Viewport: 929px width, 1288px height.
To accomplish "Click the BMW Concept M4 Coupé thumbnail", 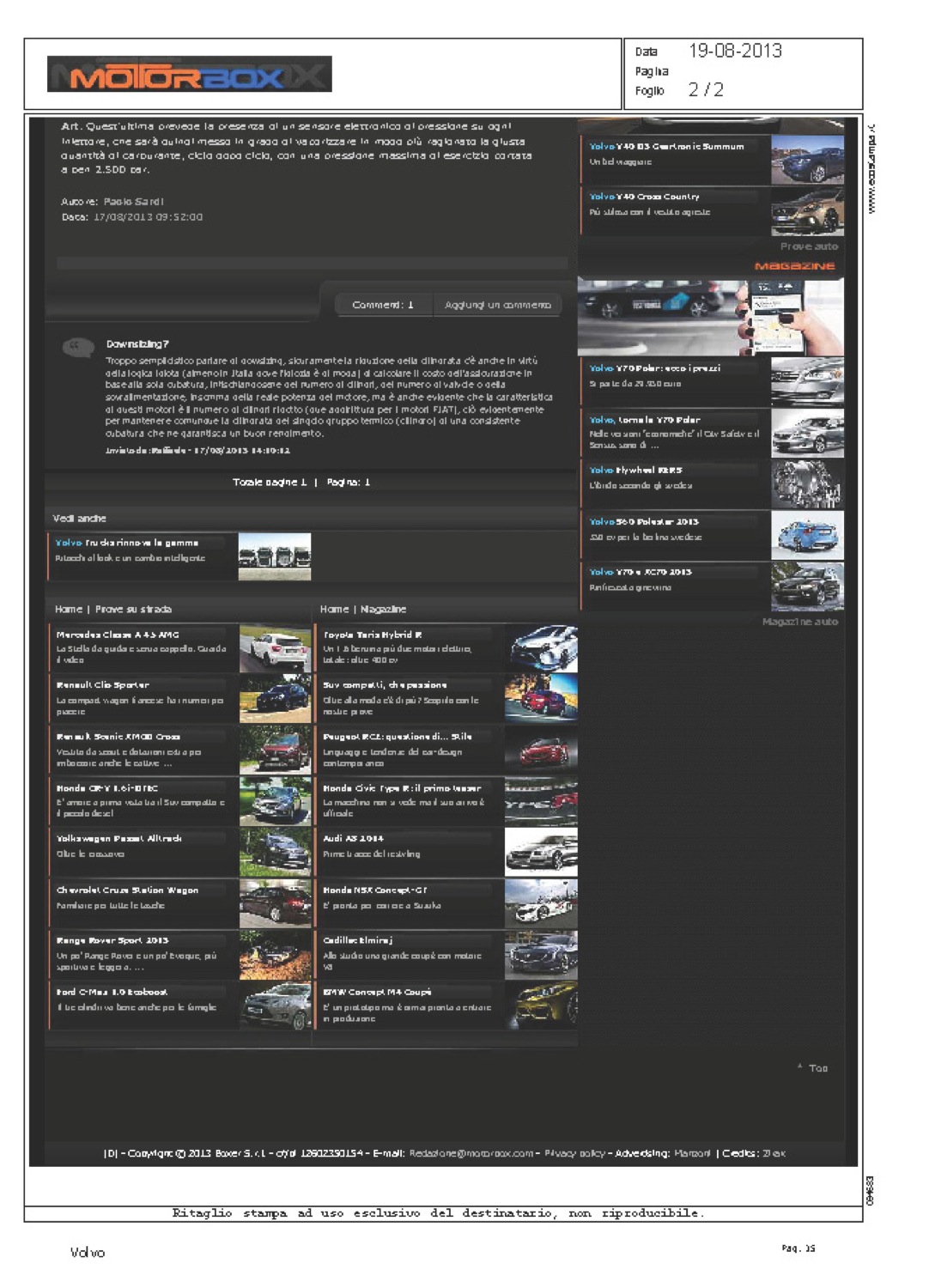I will 541,1005.
